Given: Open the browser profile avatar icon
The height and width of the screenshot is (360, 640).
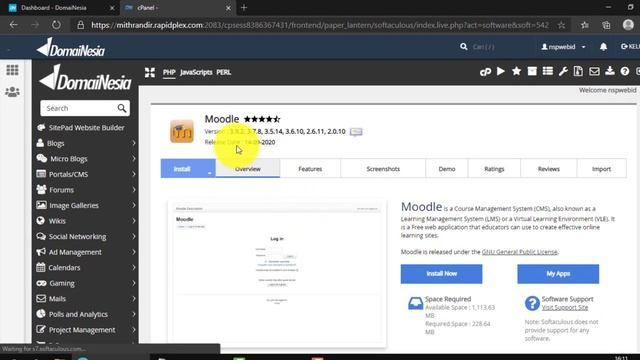Looking at the screenshot, I should pos(628,25).
